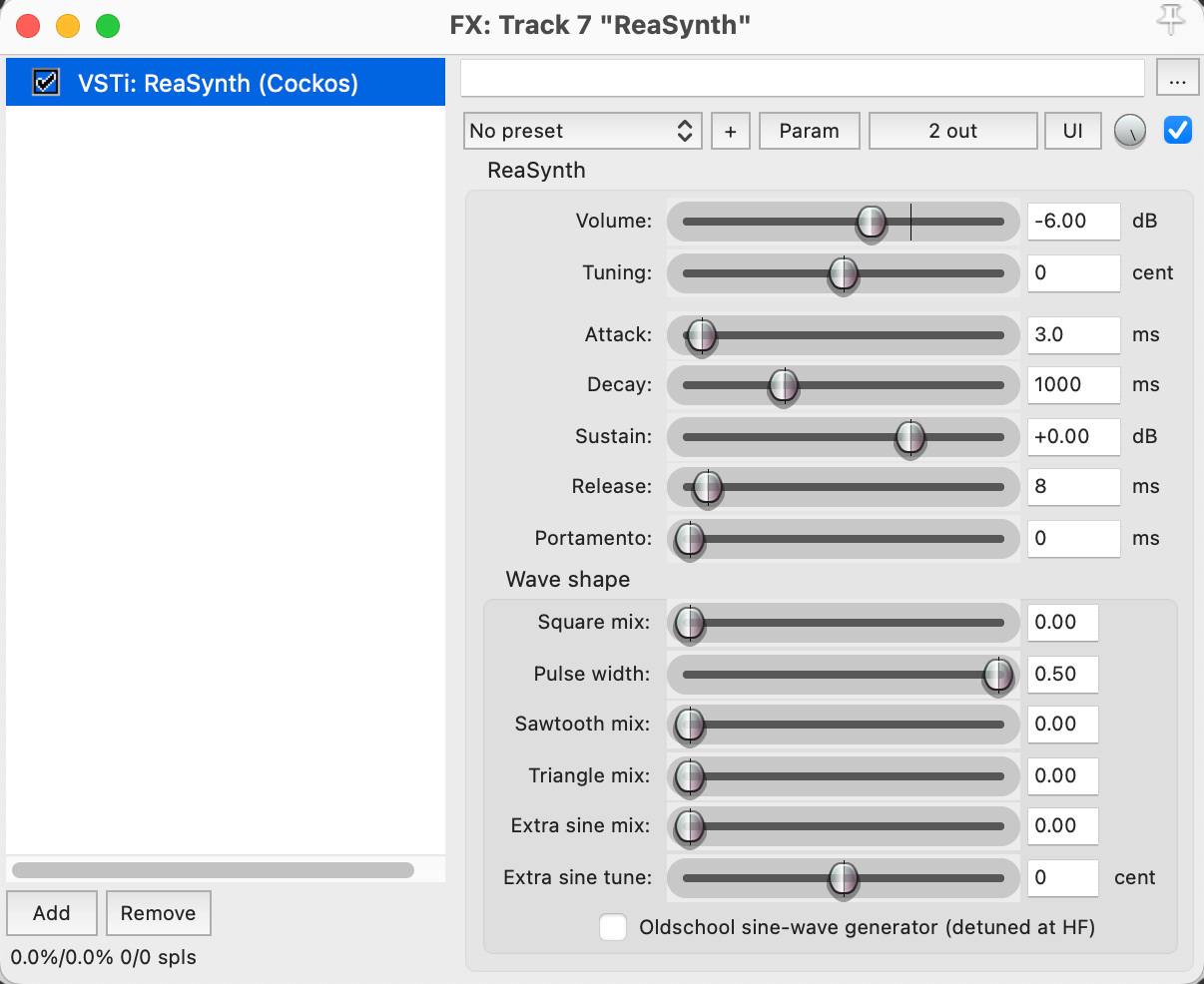Click the Pulse width value field 0.50
The height and width of the screenshot is (984, 1204).
tap(1063, 674)
